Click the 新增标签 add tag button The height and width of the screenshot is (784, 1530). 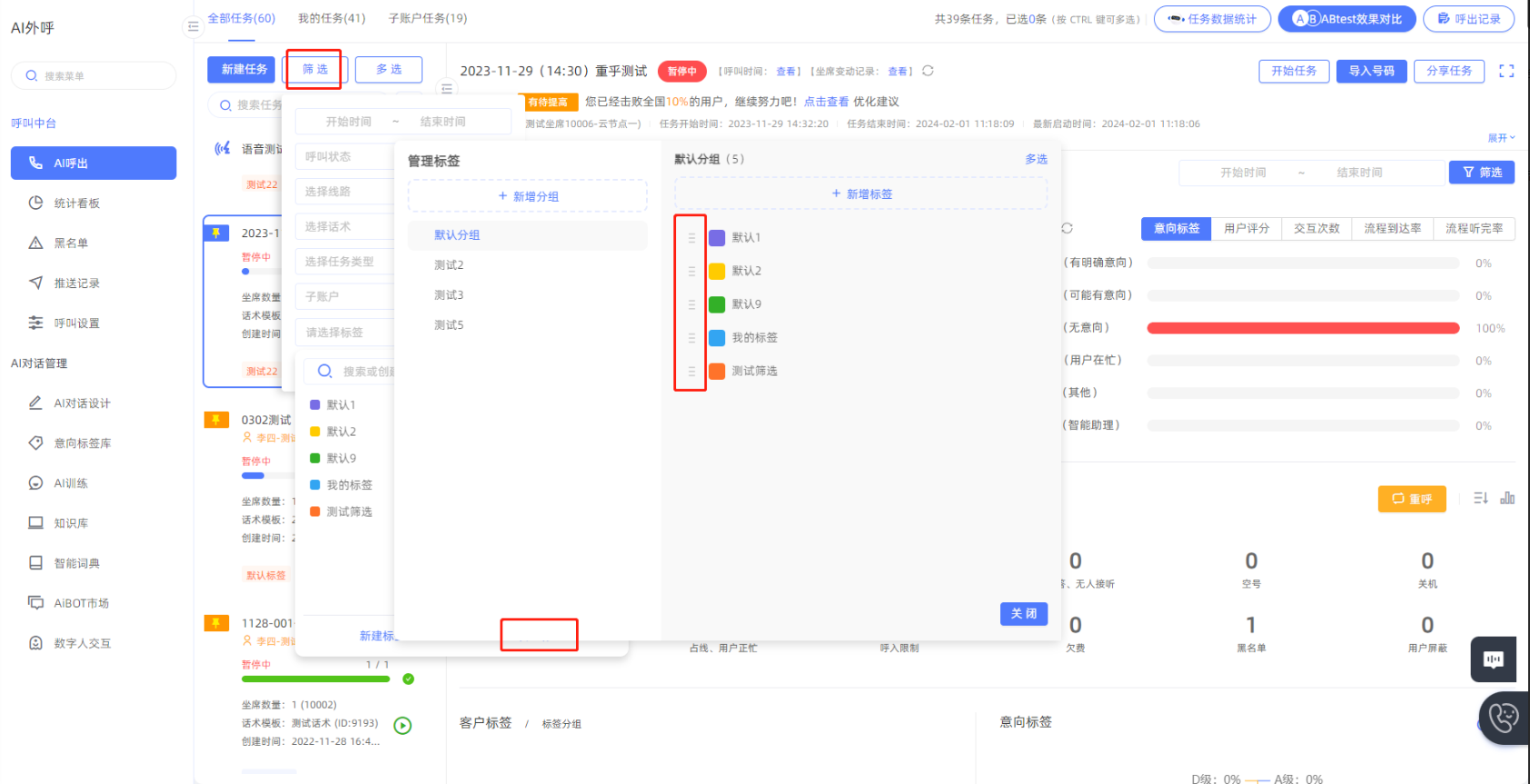pyautogui.click(x=860, y=194)
